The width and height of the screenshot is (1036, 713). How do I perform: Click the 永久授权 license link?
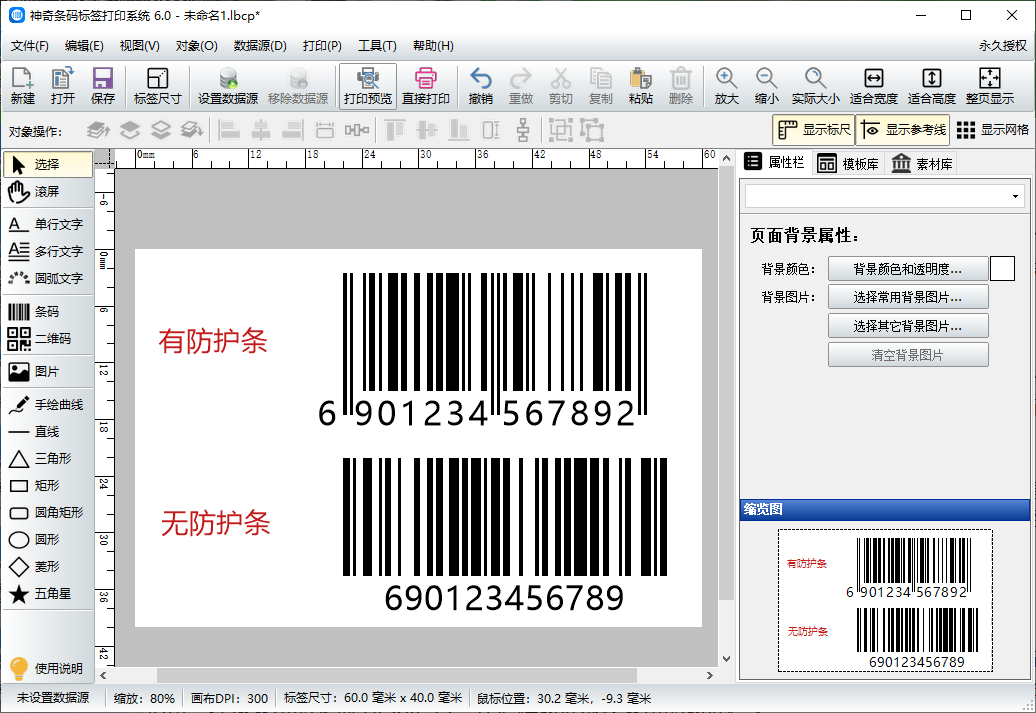pos(1002,46)
